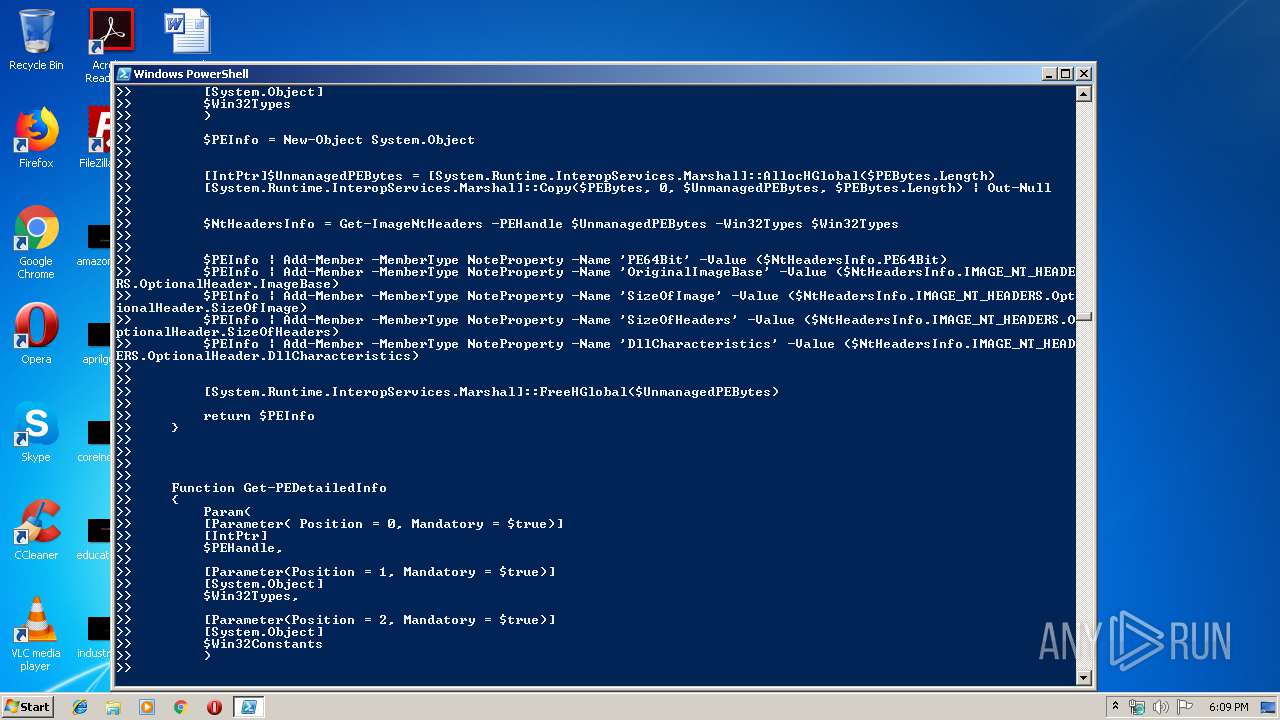Click the 'Parameter(Position = 2' line

[379, 620]
